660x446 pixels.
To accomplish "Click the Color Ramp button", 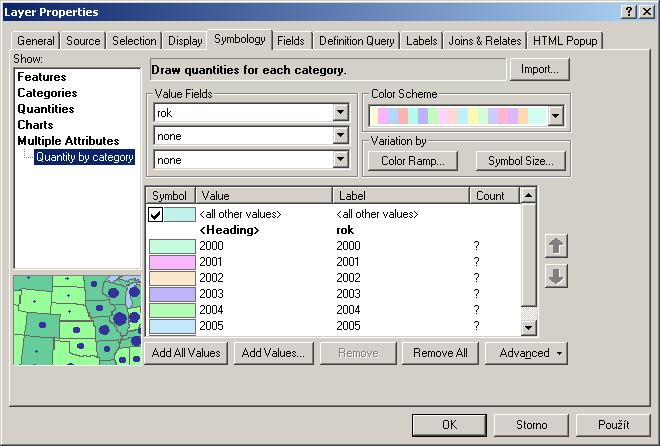I will [412, 161].
